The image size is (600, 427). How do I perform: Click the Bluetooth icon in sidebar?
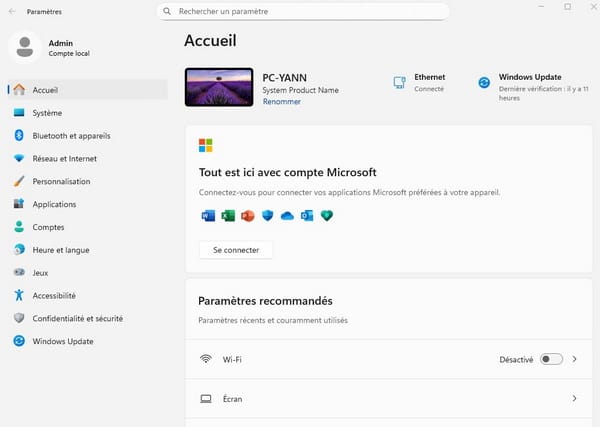[19, 135]
